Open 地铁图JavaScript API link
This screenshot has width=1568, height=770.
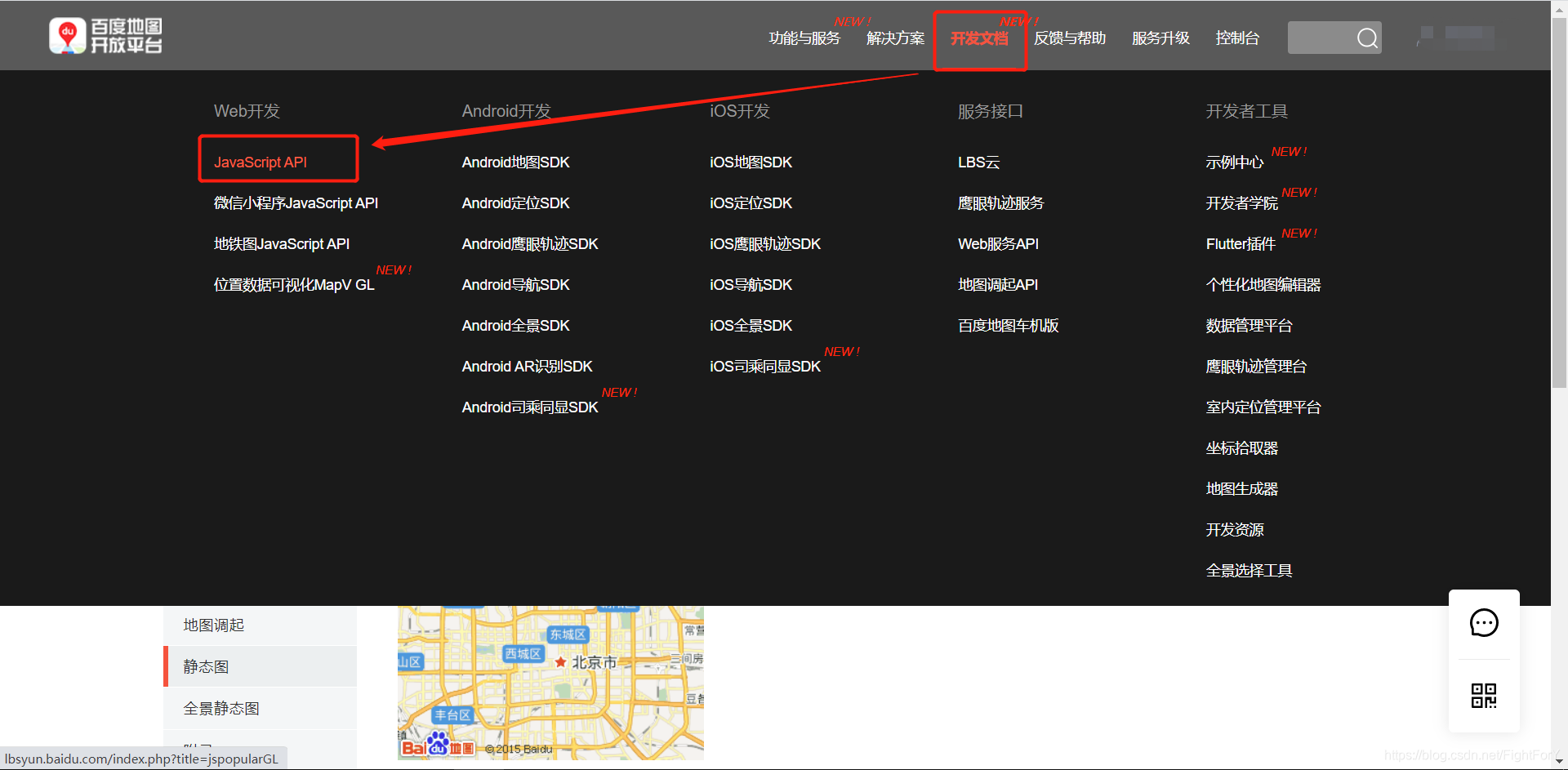[x=282, y=244]
